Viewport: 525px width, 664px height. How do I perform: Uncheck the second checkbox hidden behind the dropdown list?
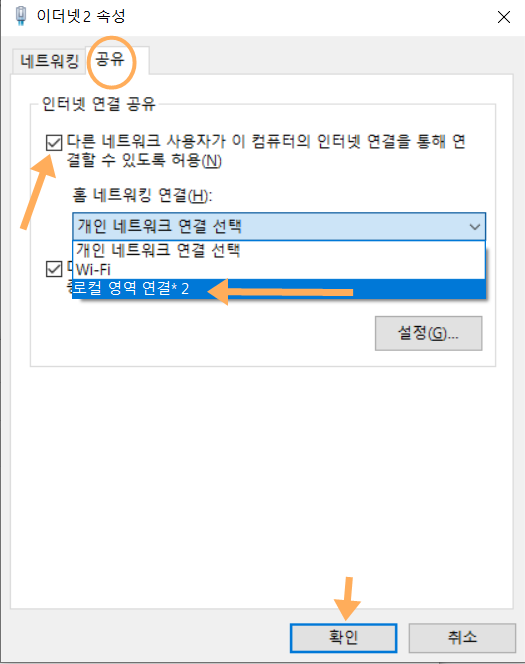54,269
